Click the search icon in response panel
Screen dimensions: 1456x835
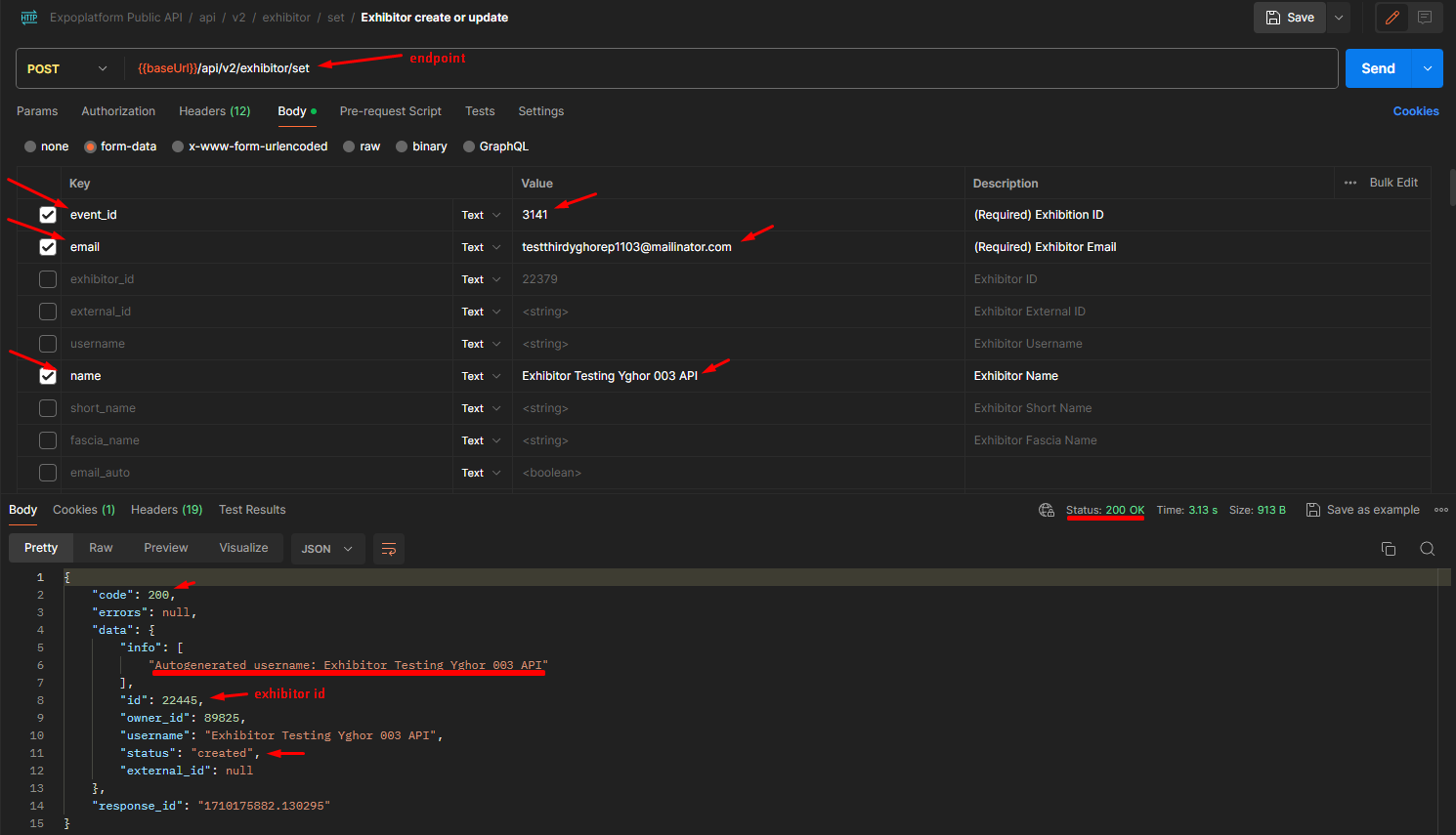click(1427, 549)
